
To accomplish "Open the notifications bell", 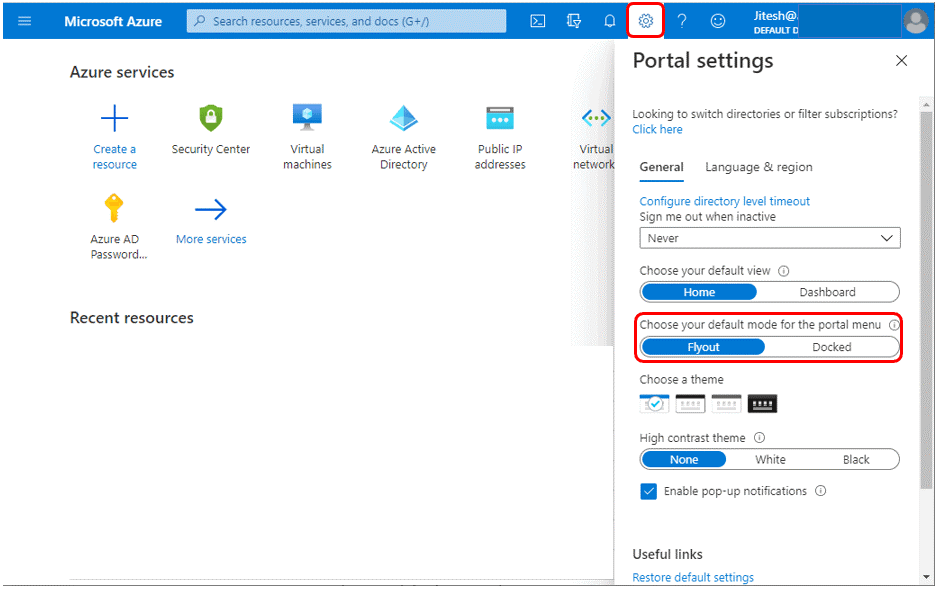I will [x=610, y=22].
